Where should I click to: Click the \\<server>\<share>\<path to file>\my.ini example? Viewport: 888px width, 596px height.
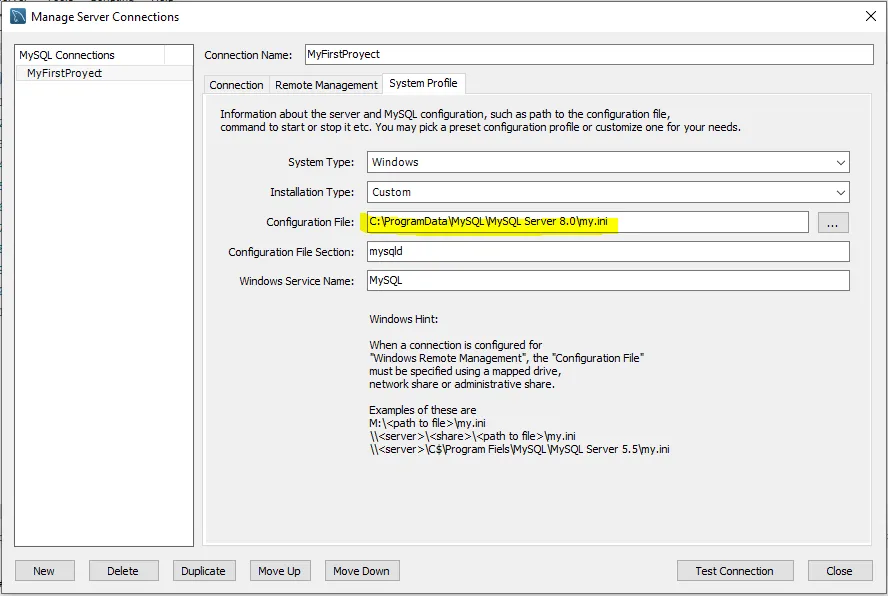pos(472,436)
